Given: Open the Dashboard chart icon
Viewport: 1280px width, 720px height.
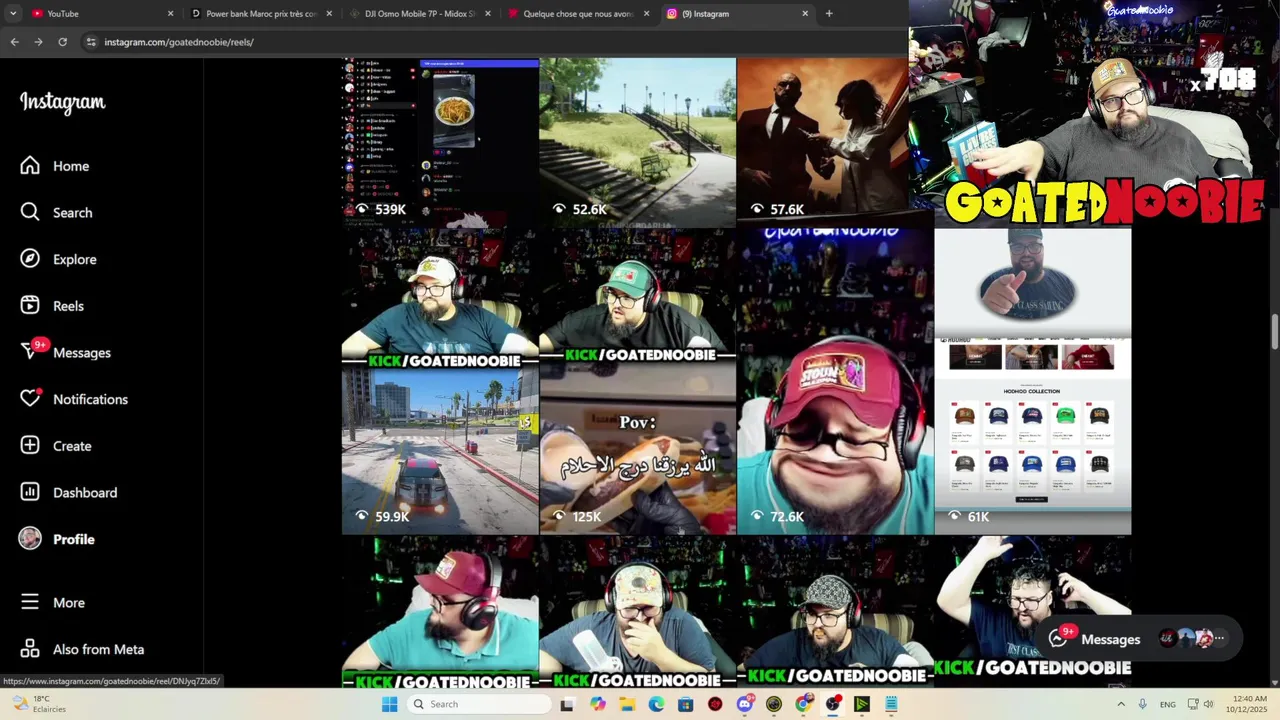Looking at the screenshot, I should click(x=30, y=492).
